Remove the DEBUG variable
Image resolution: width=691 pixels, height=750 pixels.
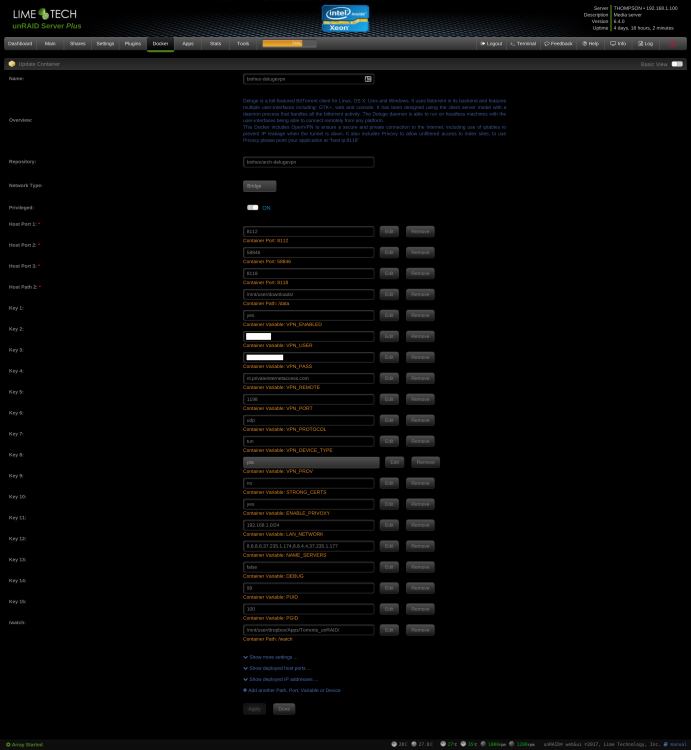click(420, 567)
